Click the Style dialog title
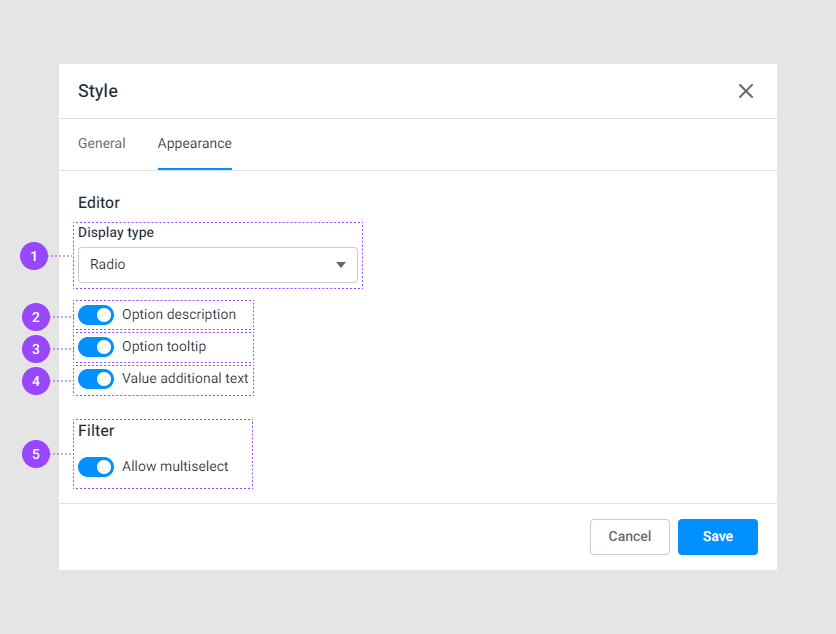Viewport: 836px width, 634px height. tap(97, 90)
